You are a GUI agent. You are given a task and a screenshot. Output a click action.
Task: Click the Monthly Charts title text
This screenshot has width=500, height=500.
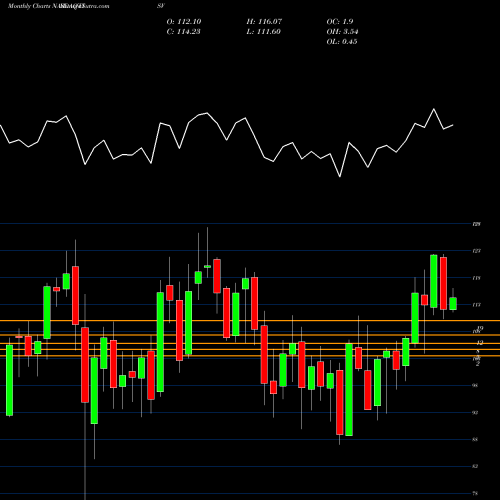(x=28, y=6)
